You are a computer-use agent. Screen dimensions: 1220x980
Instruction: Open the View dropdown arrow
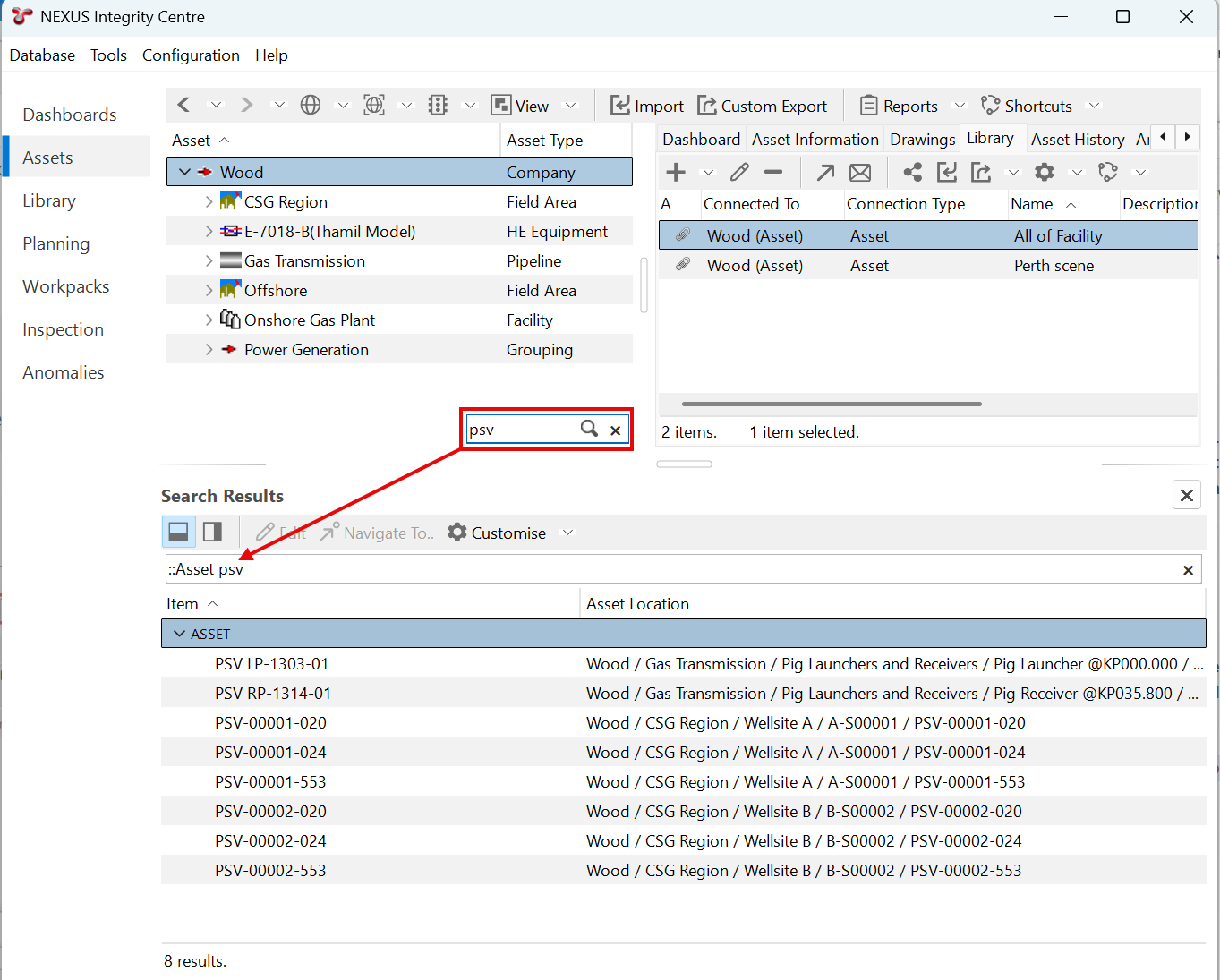pyautogui.click(x=570, y=106)
